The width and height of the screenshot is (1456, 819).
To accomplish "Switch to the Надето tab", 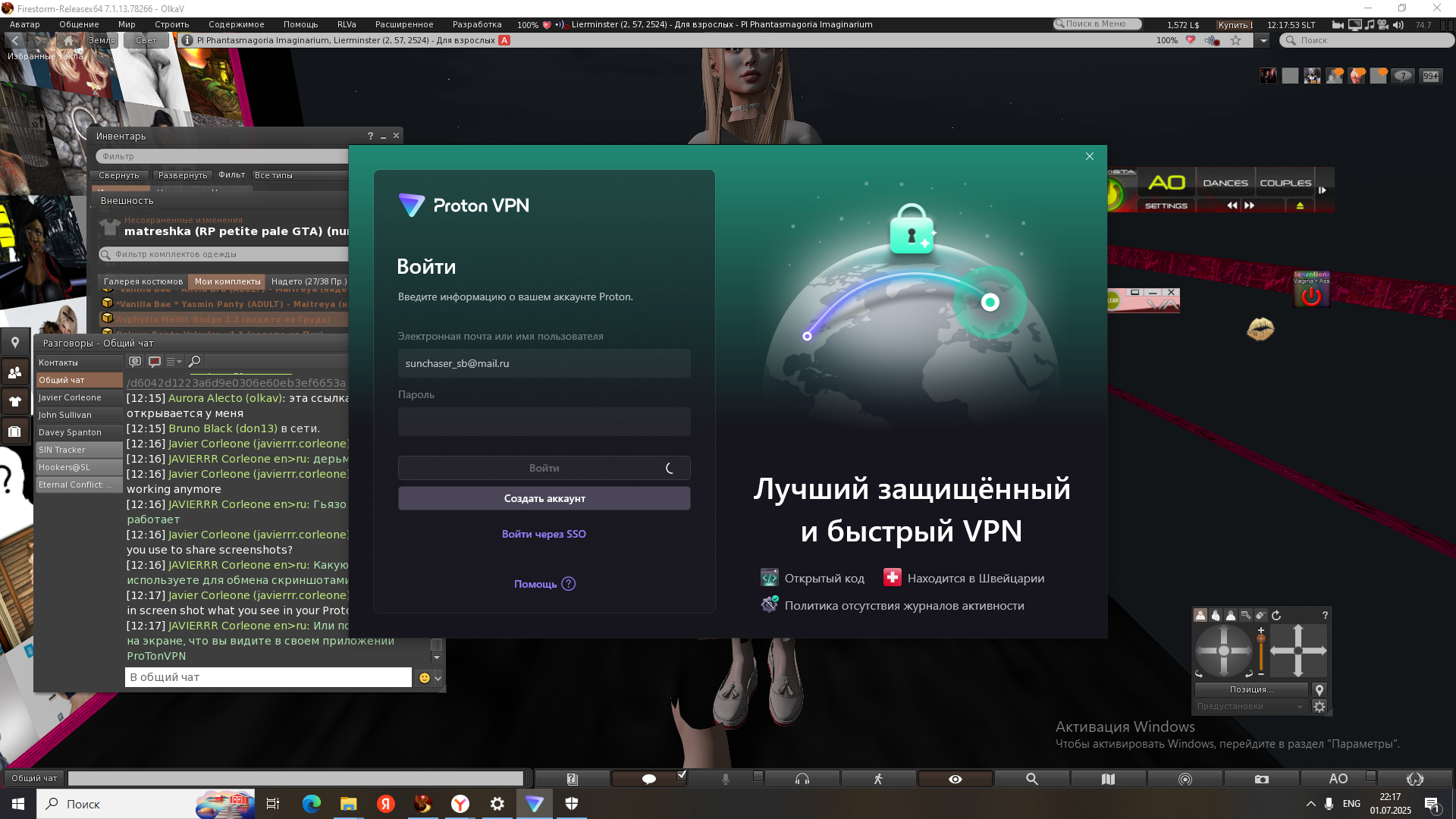I will 308,281.
